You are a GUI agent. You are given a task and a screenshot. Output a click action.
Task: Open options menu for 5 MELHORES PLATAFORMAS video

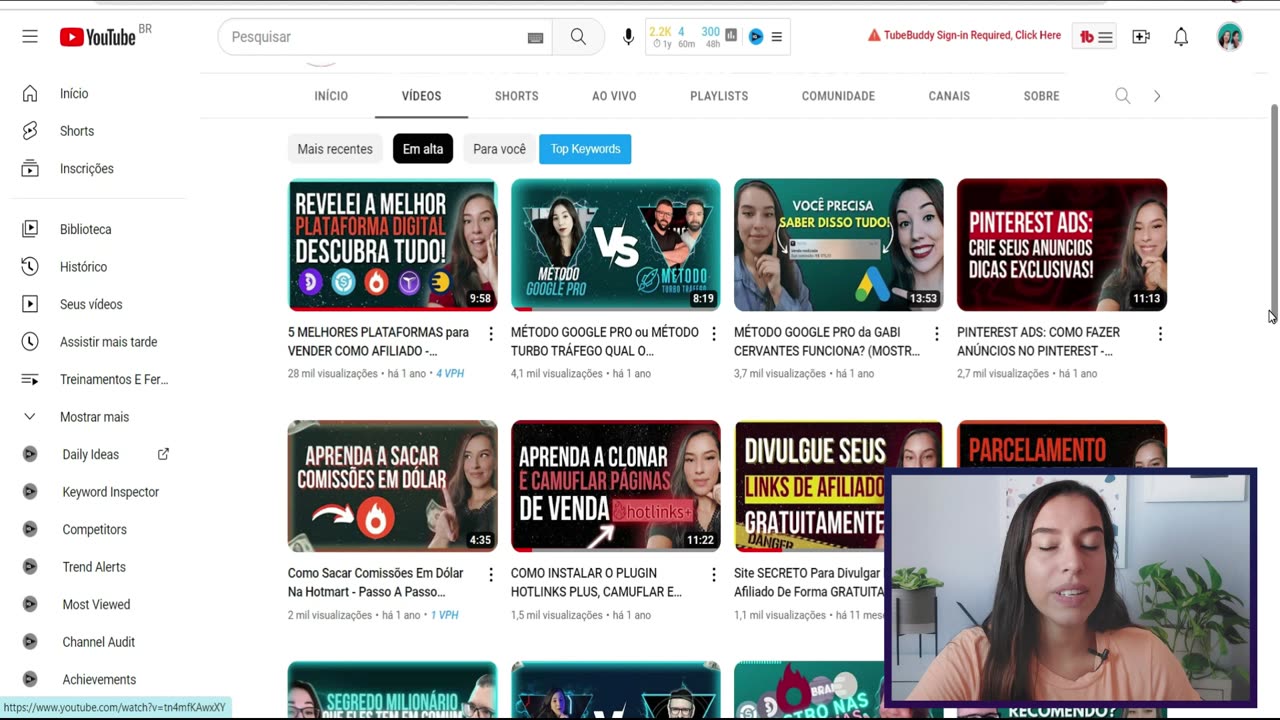point(491,334)
